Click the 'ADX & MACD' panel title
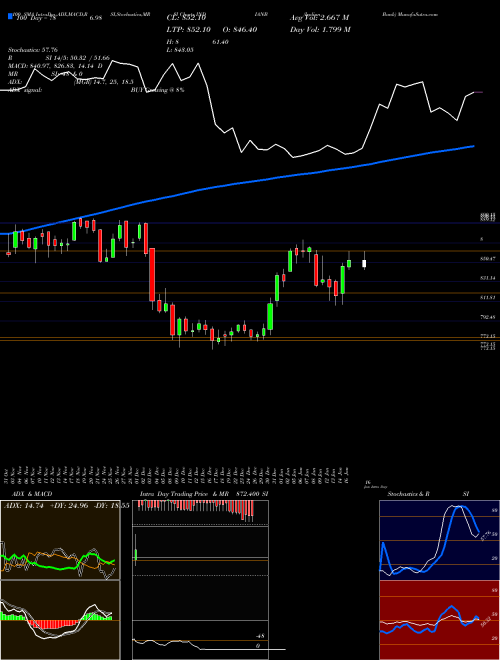The width and height of the screenshot is (500, 660). (x=32, y=494)
